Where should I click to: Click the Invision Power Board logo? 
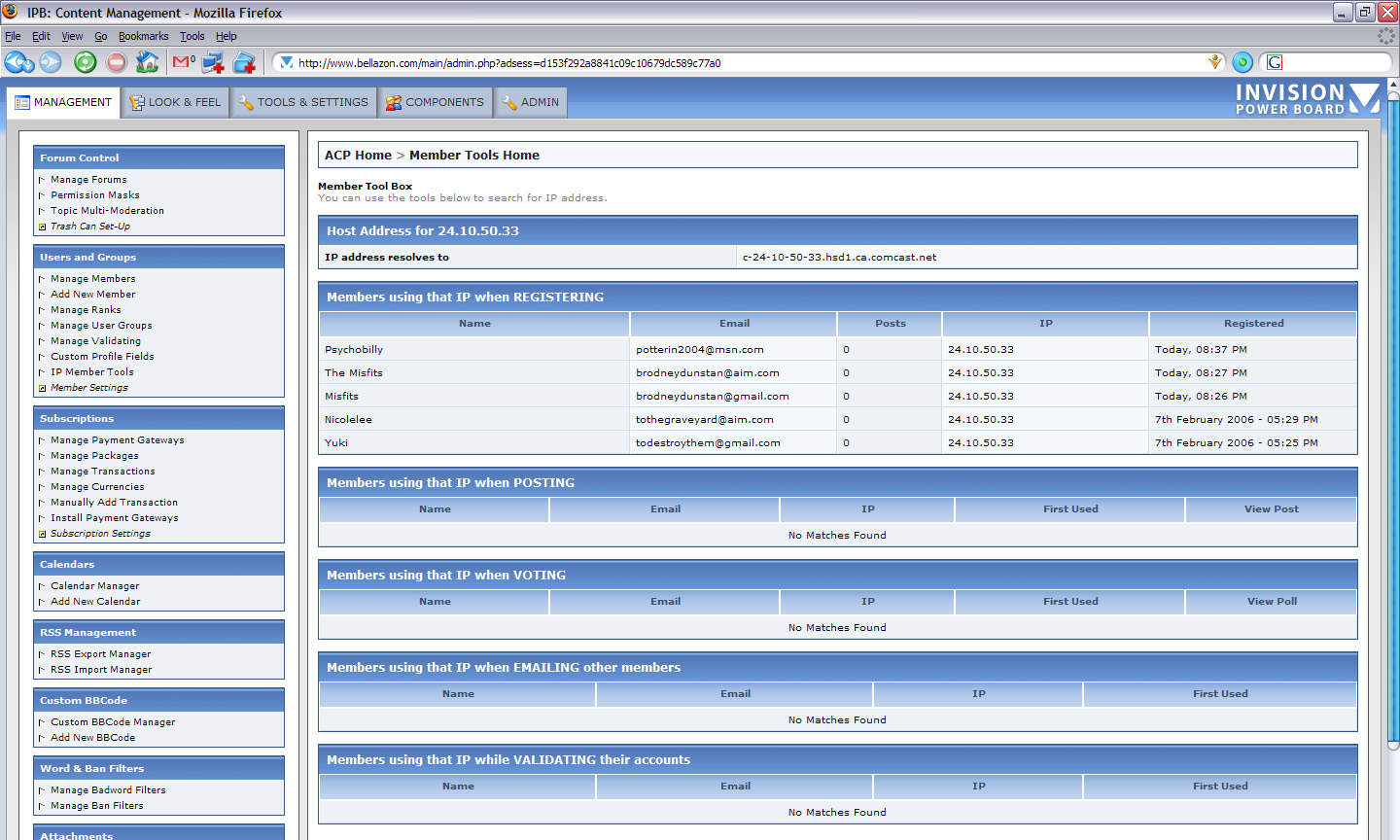(1307, 99)
